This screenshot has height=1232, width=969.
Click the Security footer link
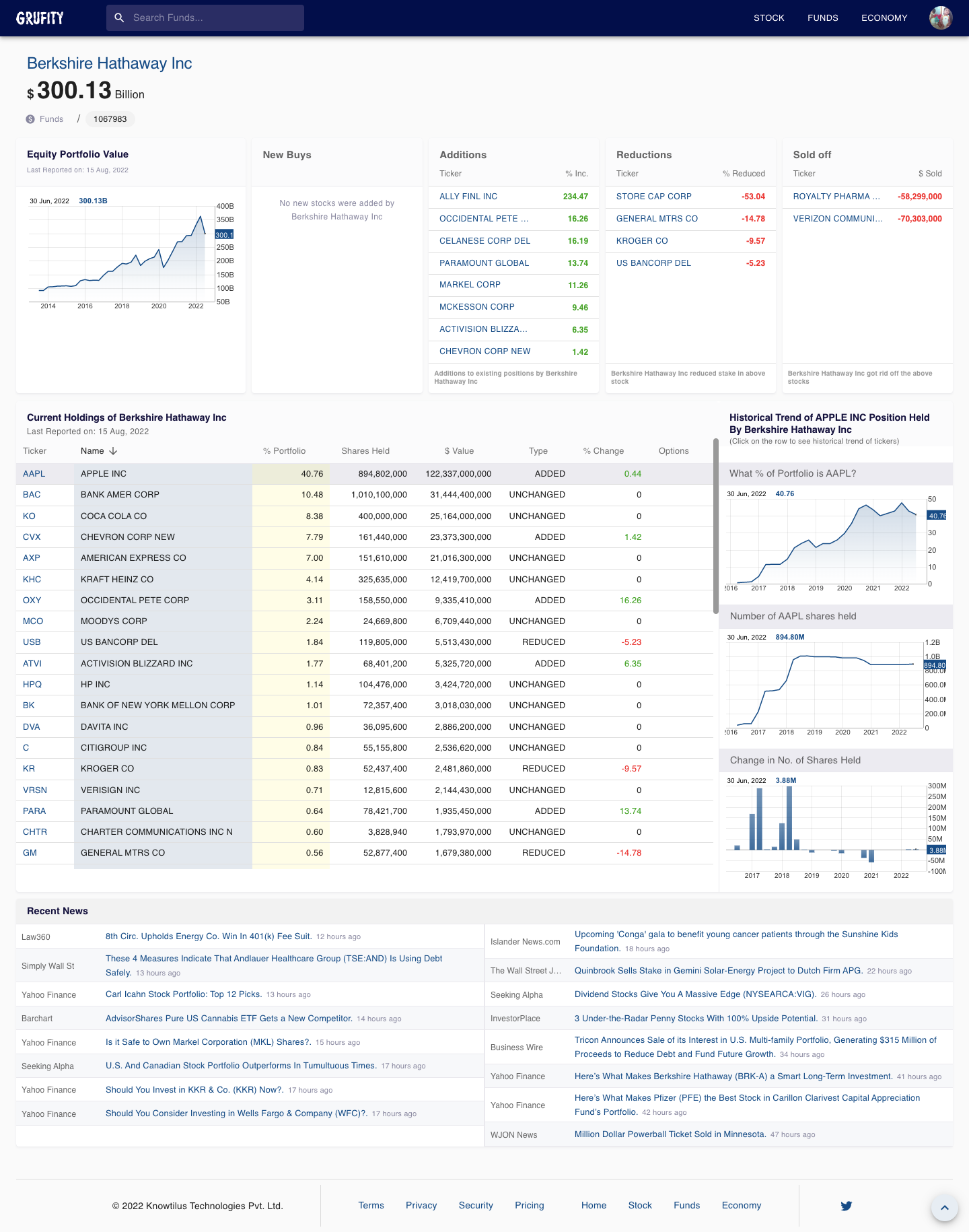click(x=476, y=1206)
